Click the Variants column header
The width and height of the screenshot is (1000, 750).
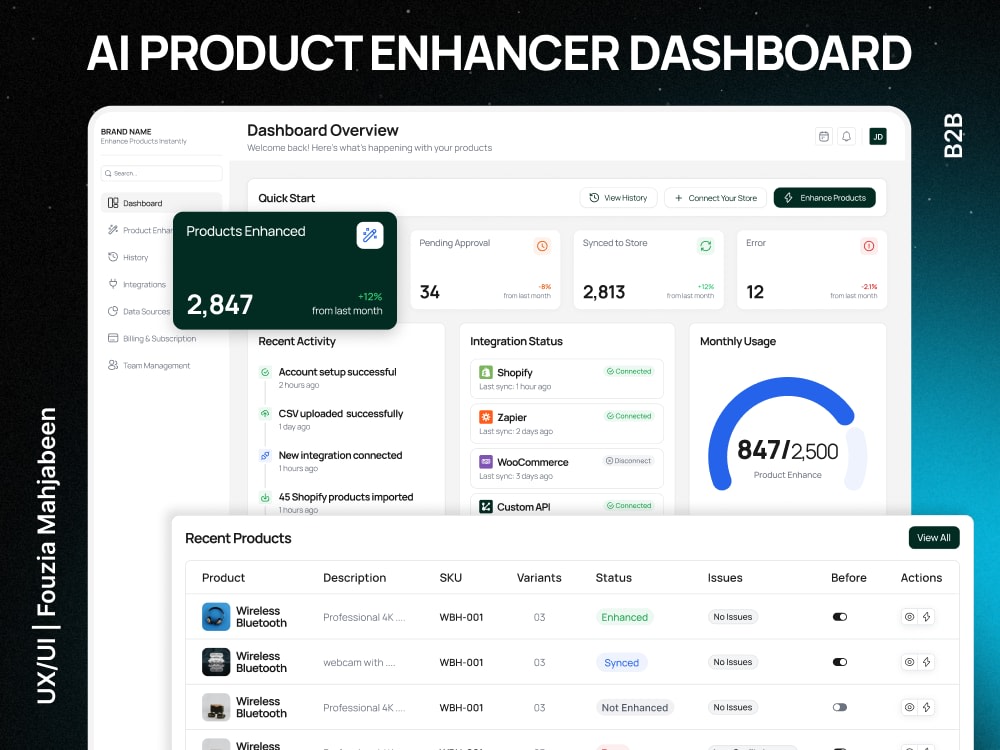coord(539,577)
